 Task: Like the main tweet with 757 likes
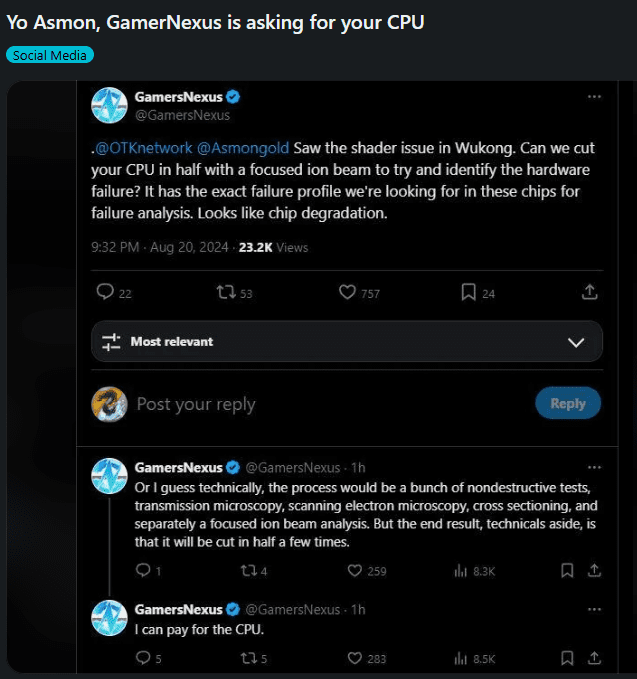pos(347,292)
